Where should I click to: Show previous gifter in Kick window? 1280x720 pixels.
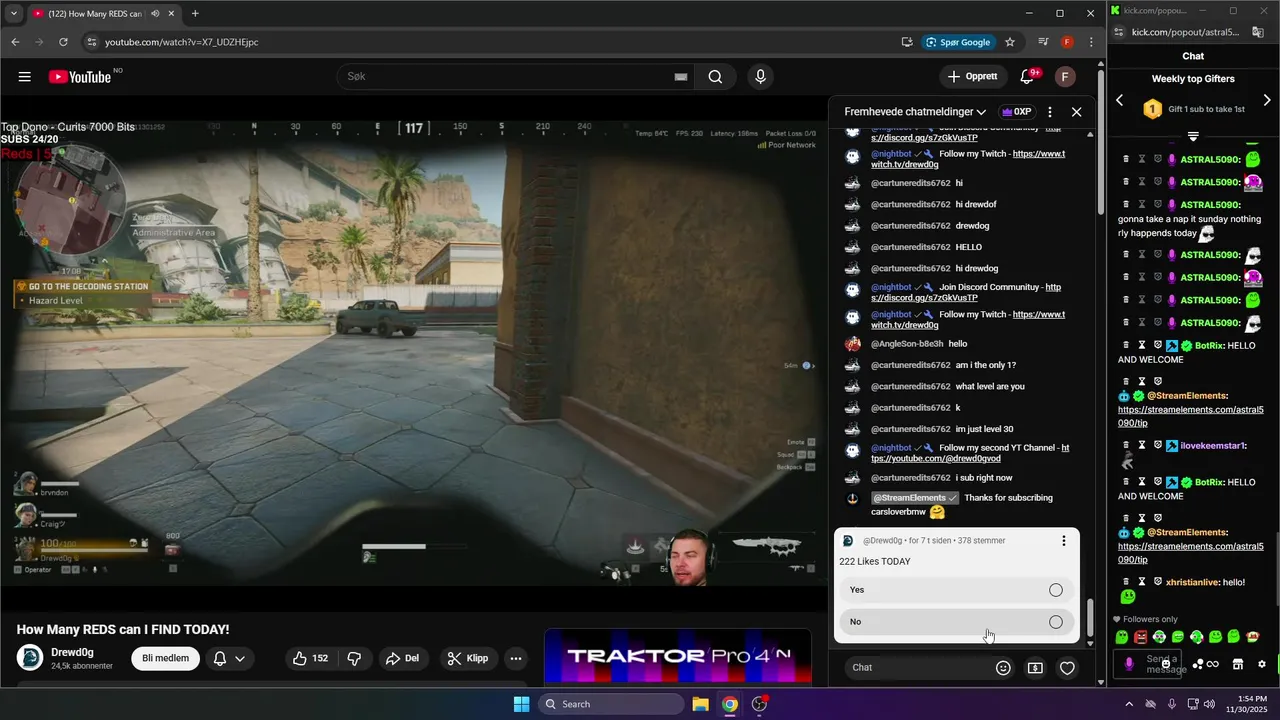tap(1120, 100)
